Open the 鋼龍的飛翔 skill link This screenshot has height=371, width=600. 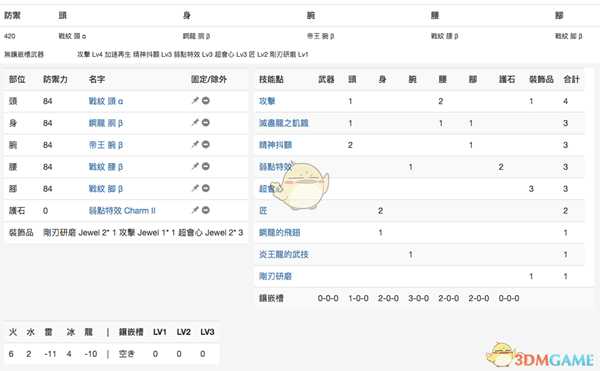point(279,232)
